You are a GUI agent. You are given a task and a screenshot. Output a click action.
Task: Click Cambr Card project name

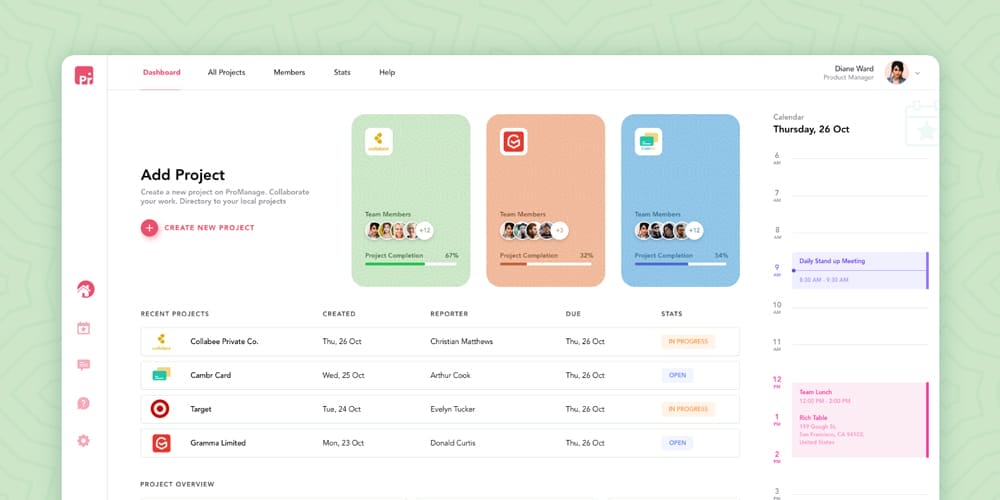(210, 376)
